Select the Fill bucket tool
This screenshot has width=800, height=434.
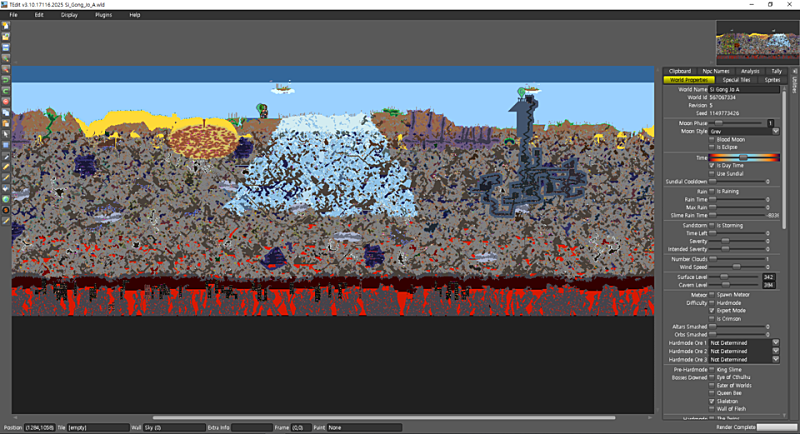tap(6, 189)
